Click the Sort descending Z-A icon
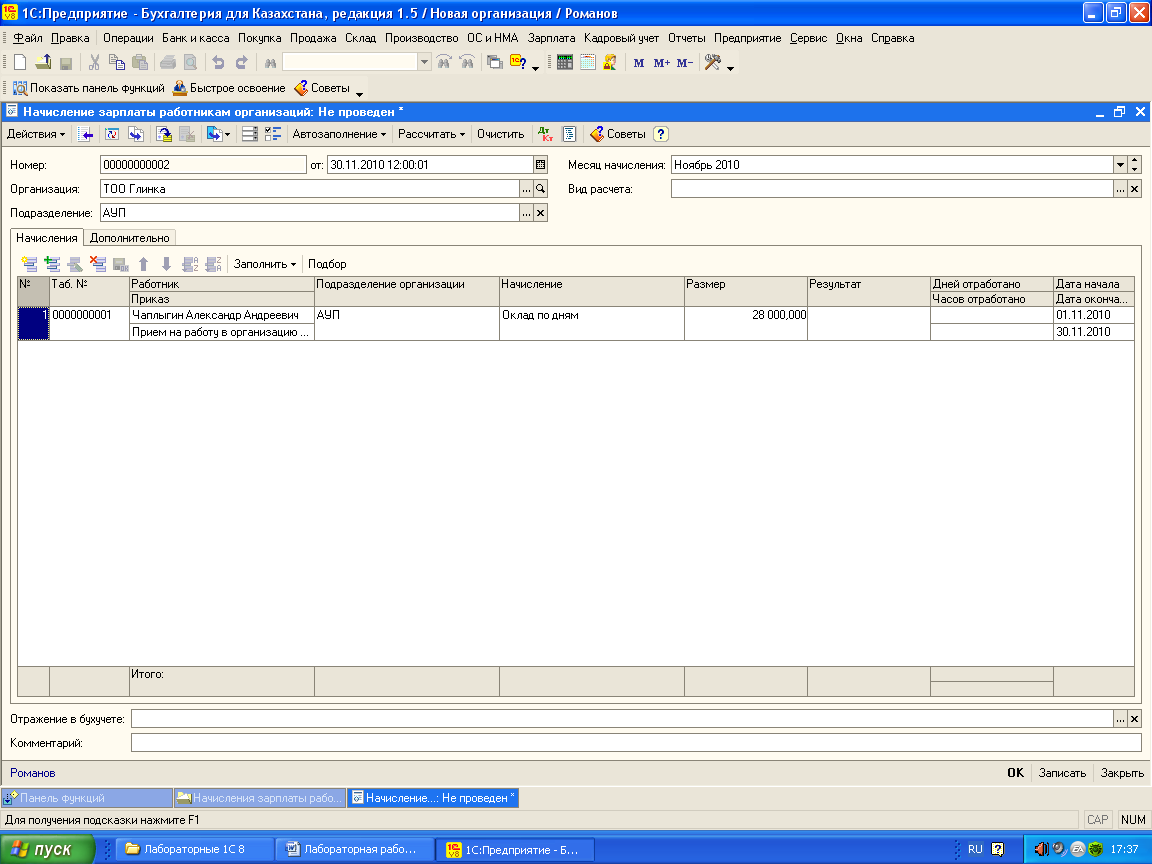The width and height of the screenshot is (1152, 864). click(x=214, y=264)
